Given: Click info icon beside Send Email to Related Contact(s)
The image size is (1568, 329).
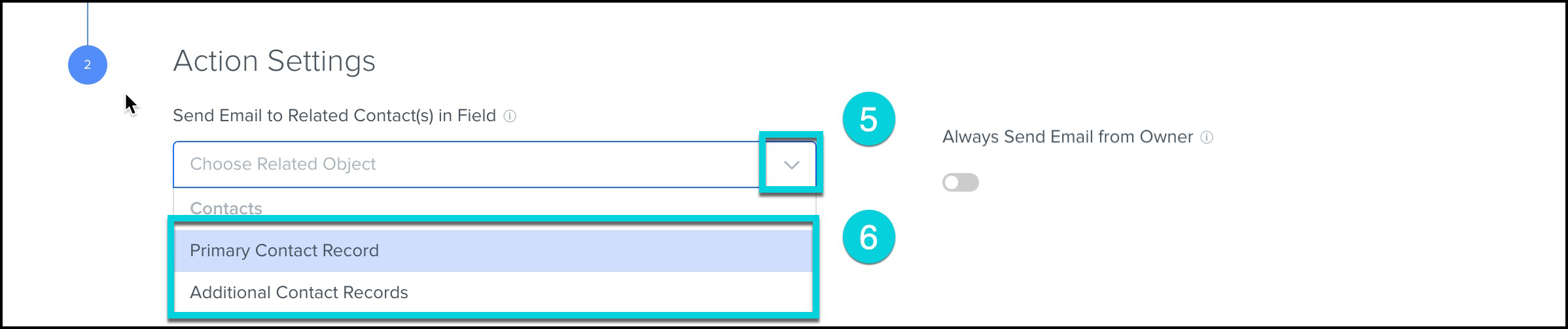Looking at the screenshot, I should 510,116.
